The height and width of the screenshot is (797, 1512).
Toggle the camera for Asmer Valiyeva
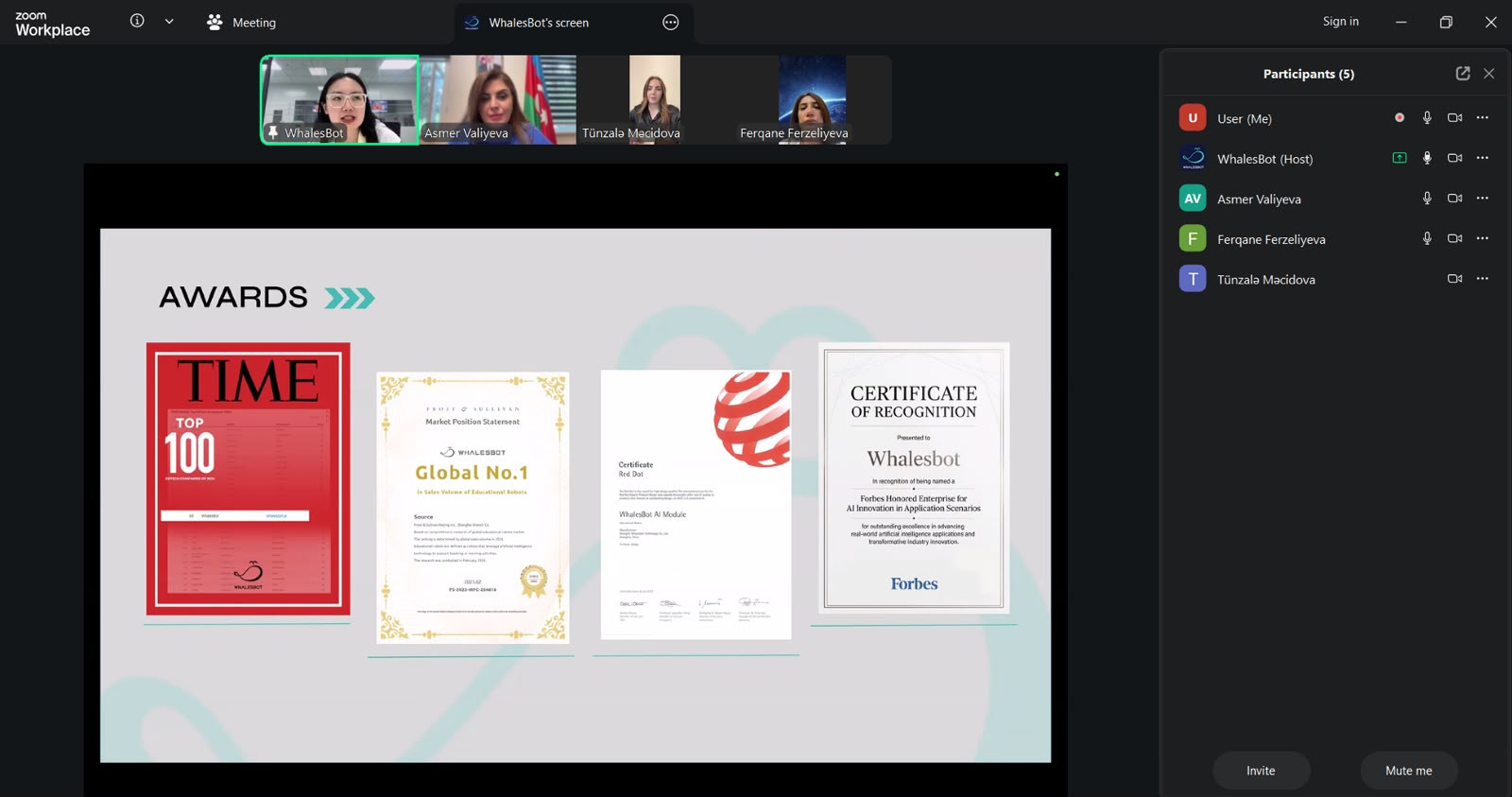click(1455, 199)
